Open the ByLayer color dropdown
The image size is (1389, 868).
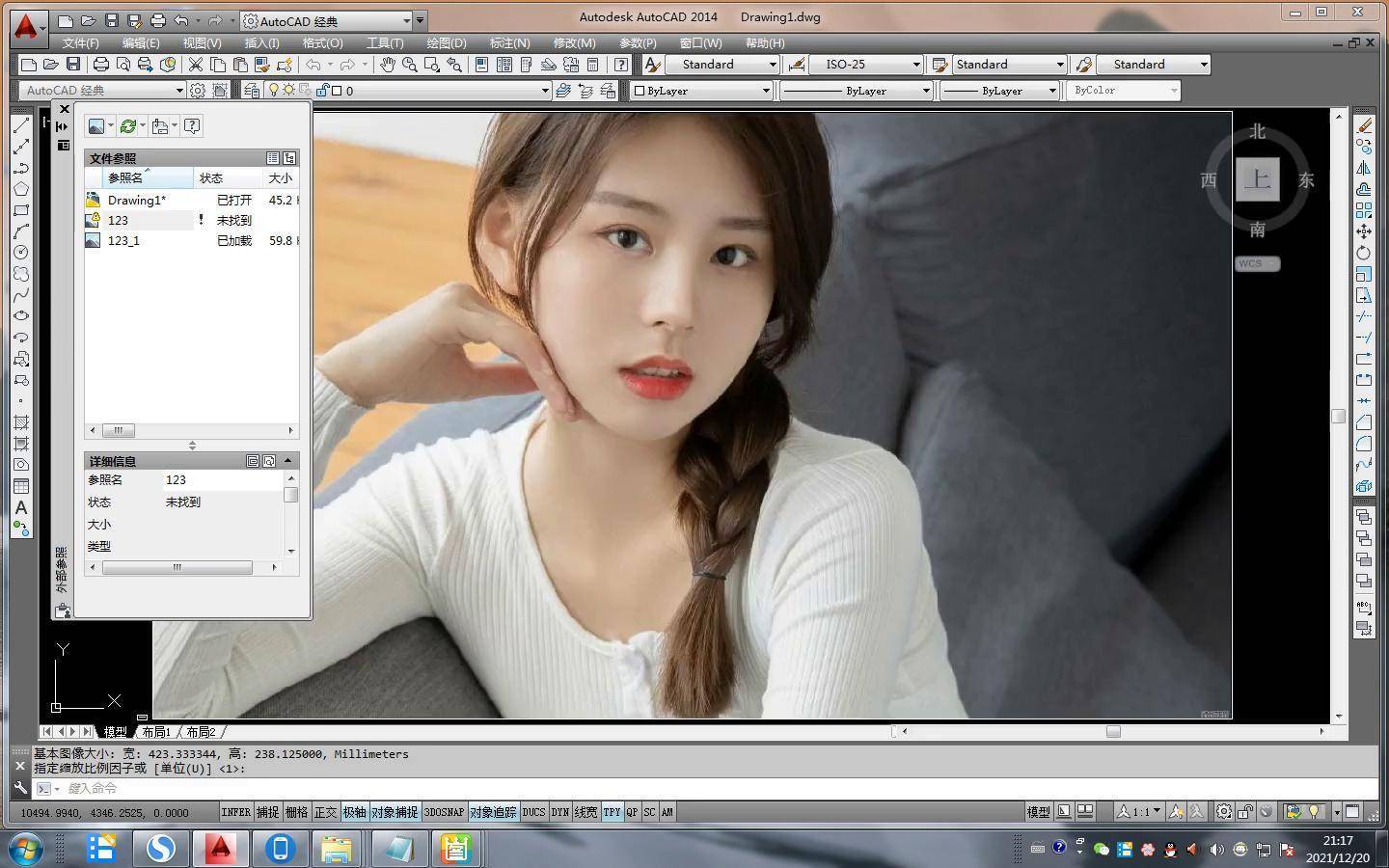point(766,91)
